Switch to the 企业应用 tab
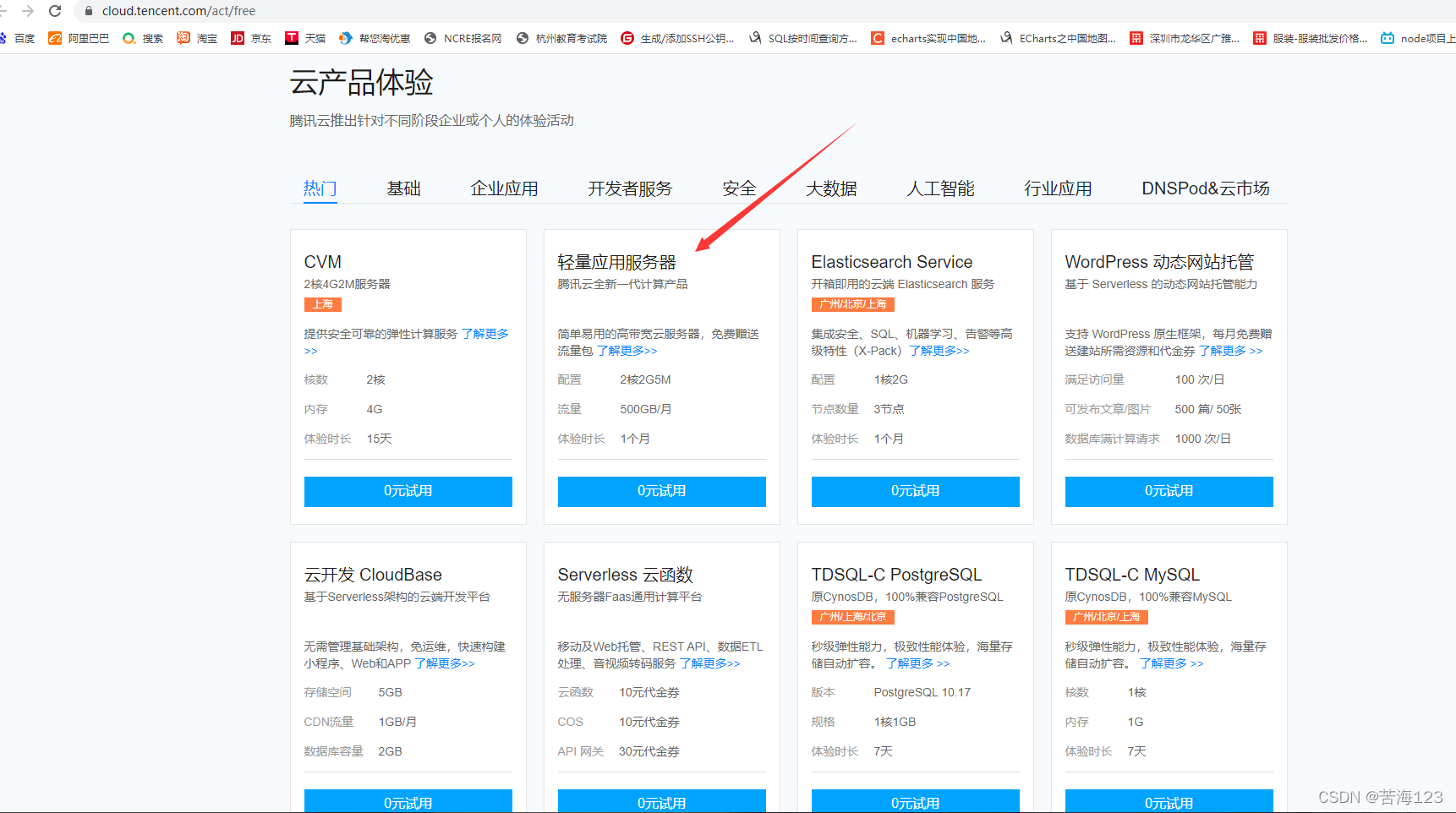The height and width of the screenshot is (813, 1456). (504, 188)
